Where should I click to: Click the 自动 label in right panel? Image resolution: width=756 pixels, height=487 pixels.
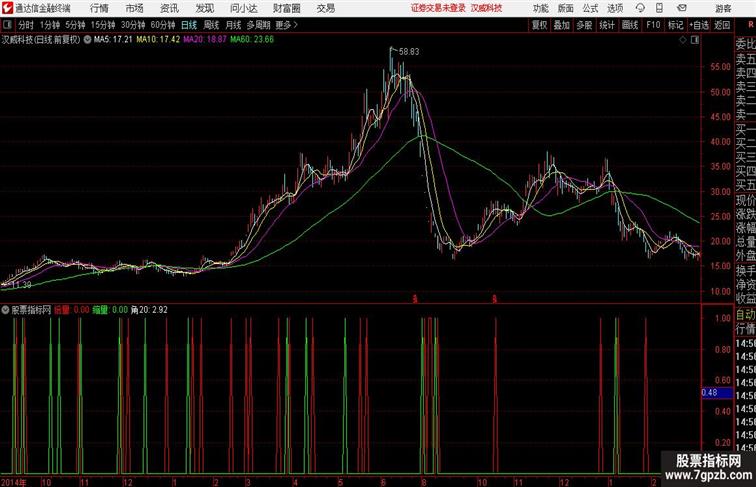point(745,315)
